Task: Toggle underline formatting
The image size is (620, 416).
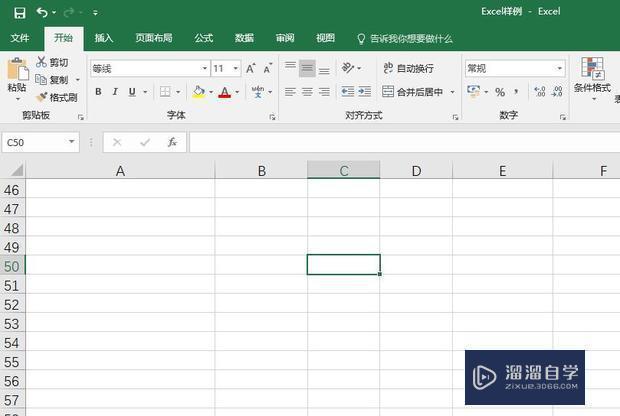Action: coord(132,92)
